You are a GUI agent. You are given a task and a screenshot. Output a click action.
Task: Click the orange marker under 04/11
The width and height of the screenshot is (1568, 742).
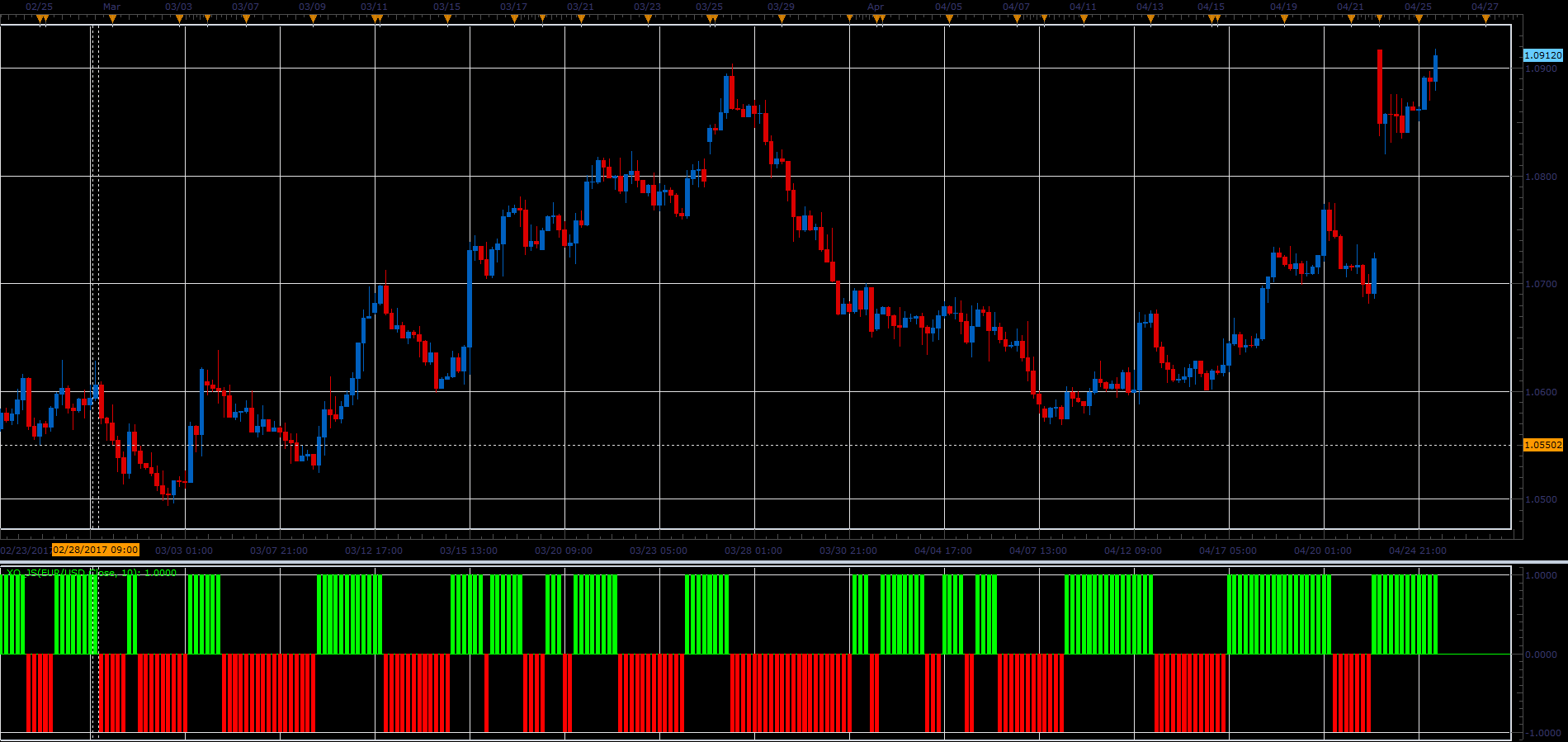(1084, 18)
